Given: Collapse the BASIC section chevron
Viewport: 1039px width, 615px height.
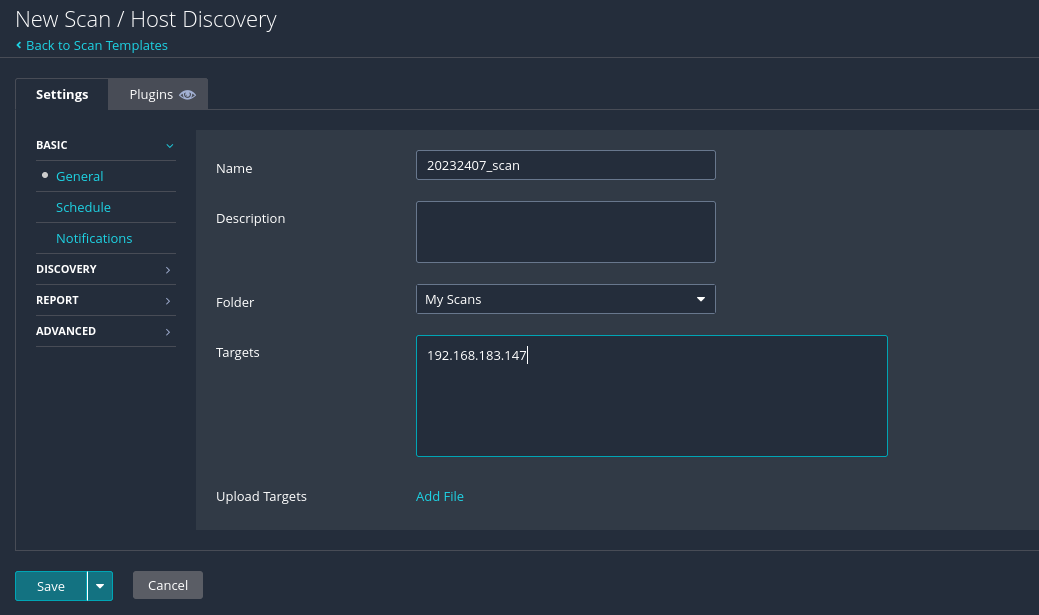Looking at the screenshot, I should click(x=169, y=146).
